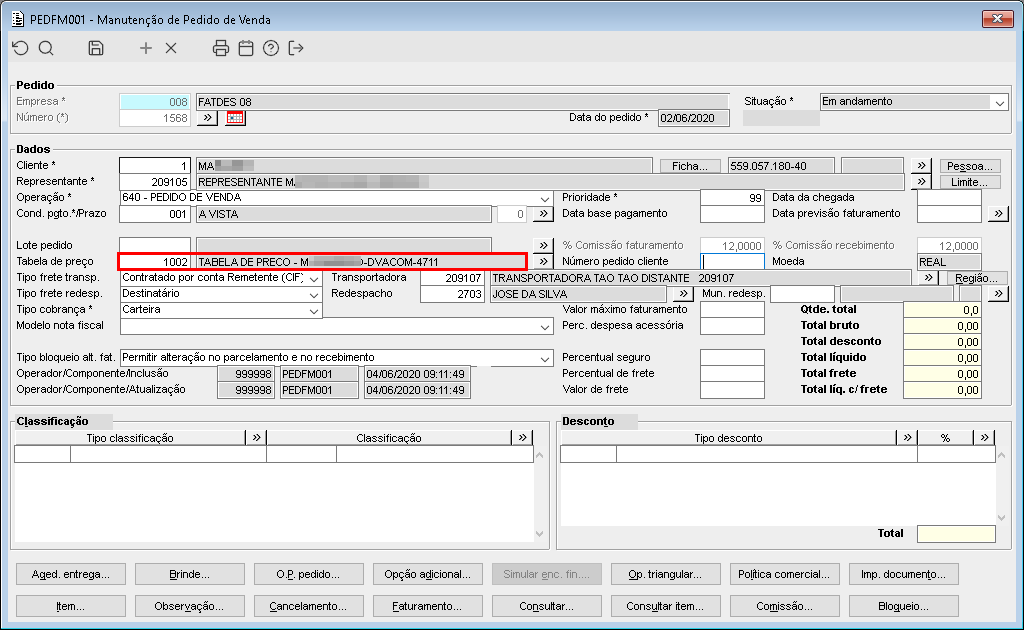1024x630 pixels.
Task: Click the search magnifier toolbar icon
Action: pos(46,48)
